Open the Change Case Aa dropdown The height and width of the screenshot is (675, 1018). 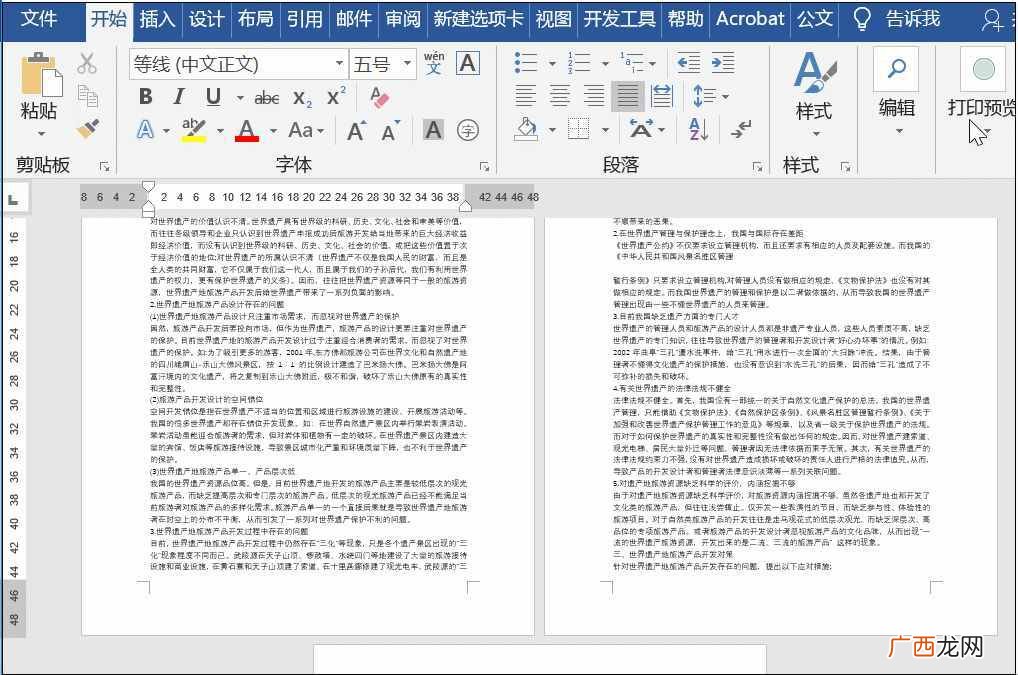[x=306, y=130]
